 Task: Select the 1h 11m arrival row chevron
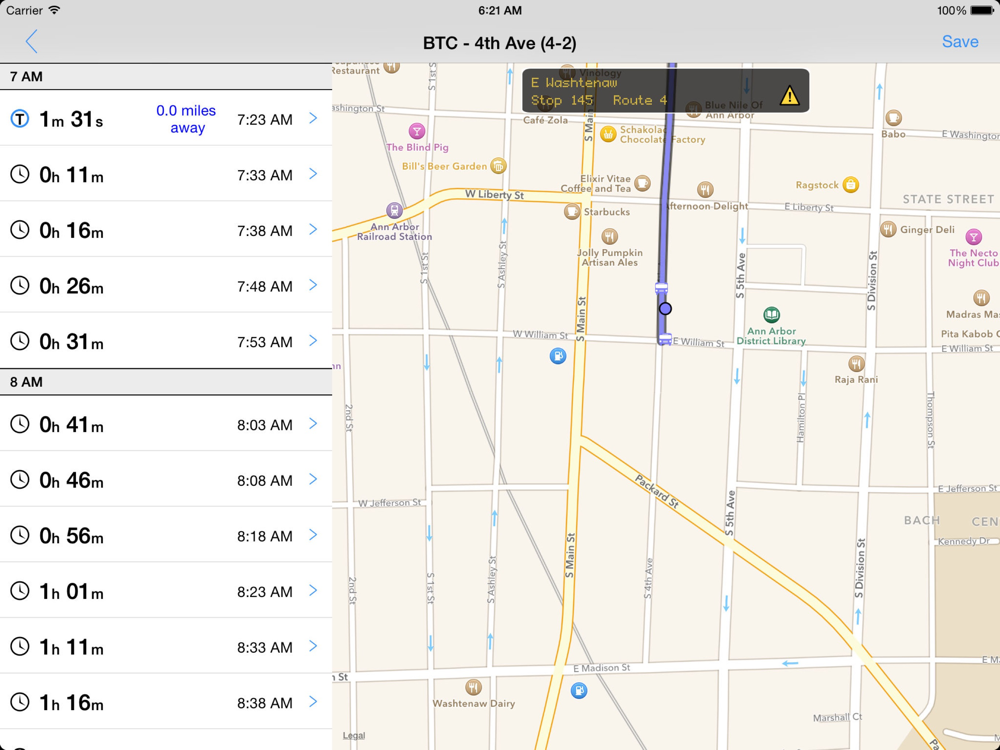(x=313, y=645)
